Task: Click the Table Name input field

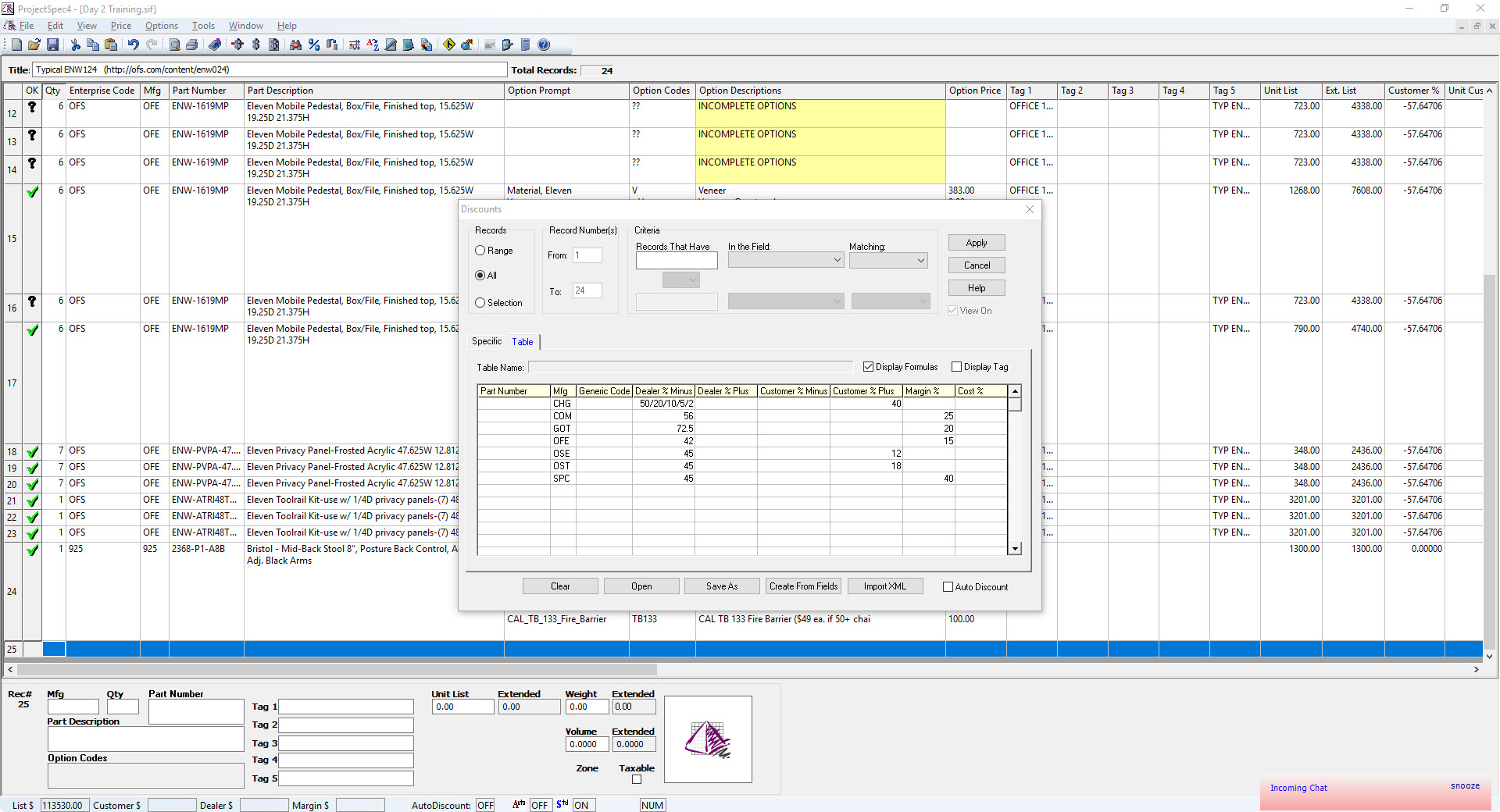Action: [x=691, y=367]
